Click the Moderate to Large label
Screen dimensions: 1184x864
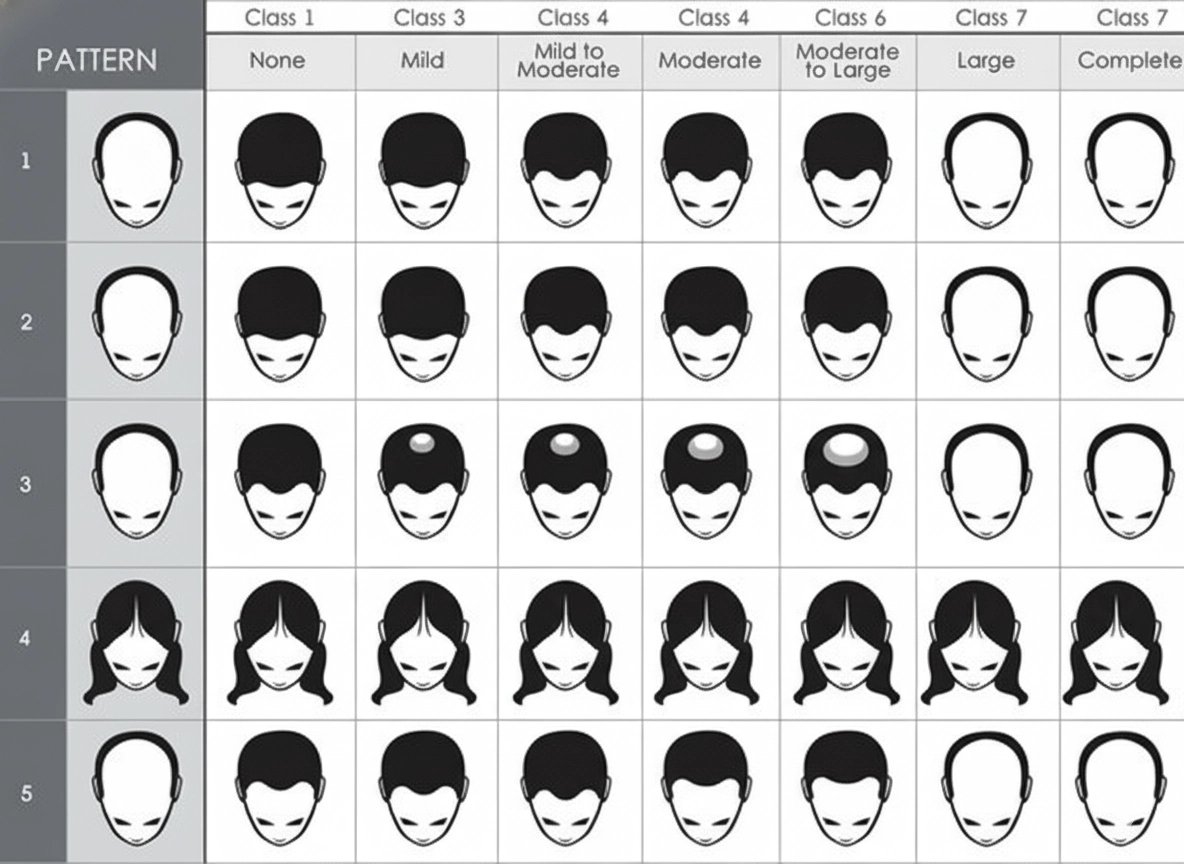(848, 61)
